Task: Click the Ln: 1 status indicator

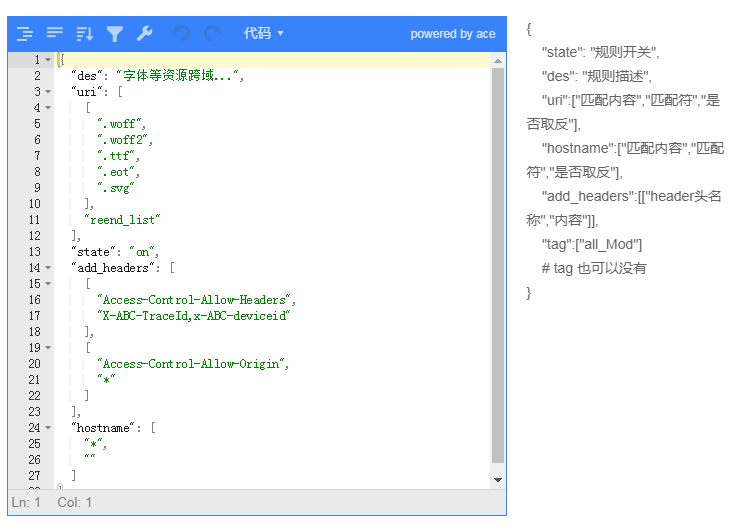Action: (x=26, y=503)
